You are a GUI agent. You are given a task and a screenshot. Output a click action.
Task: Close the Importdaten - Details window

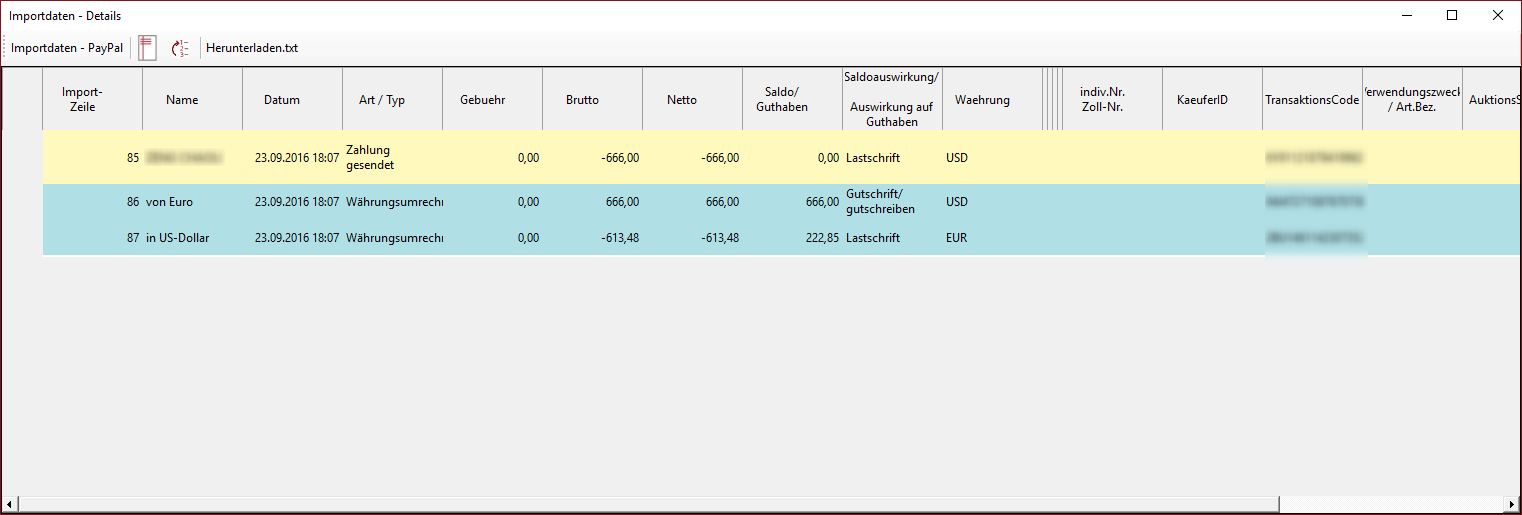tap(1498, 15)
